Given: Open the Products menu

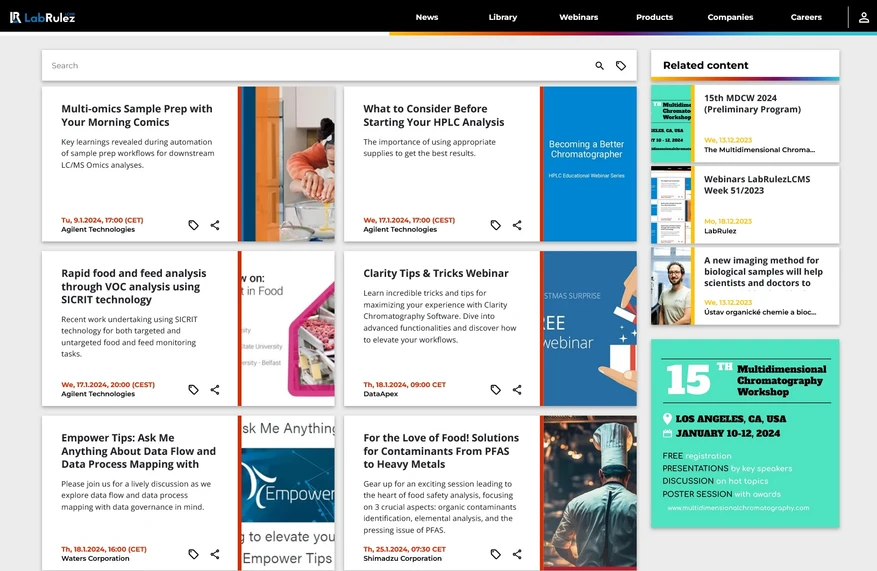Looking at the screenshot, I should (654, 17).
